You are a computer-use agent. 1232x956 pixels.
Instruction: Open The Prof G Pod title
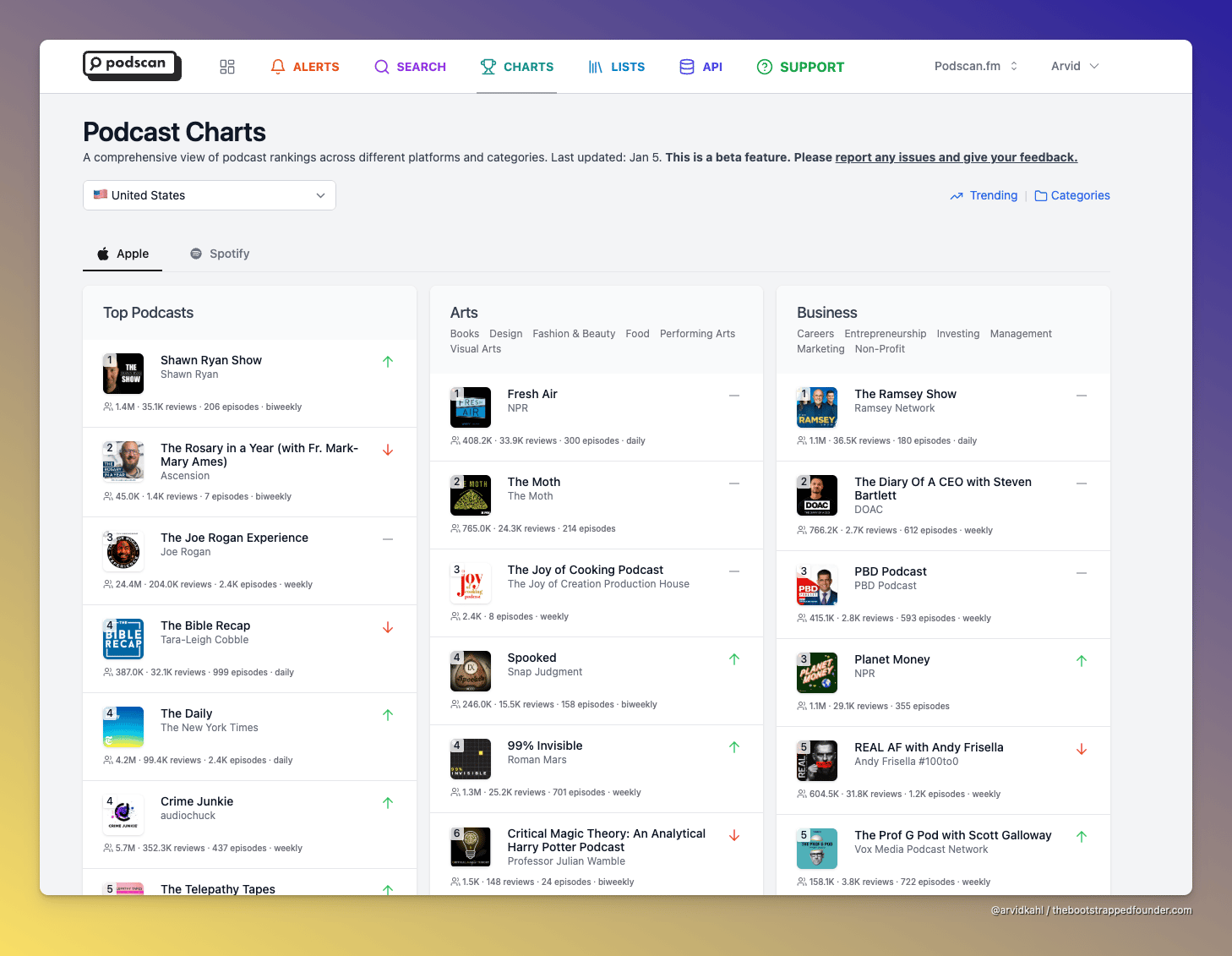[953, 835]
